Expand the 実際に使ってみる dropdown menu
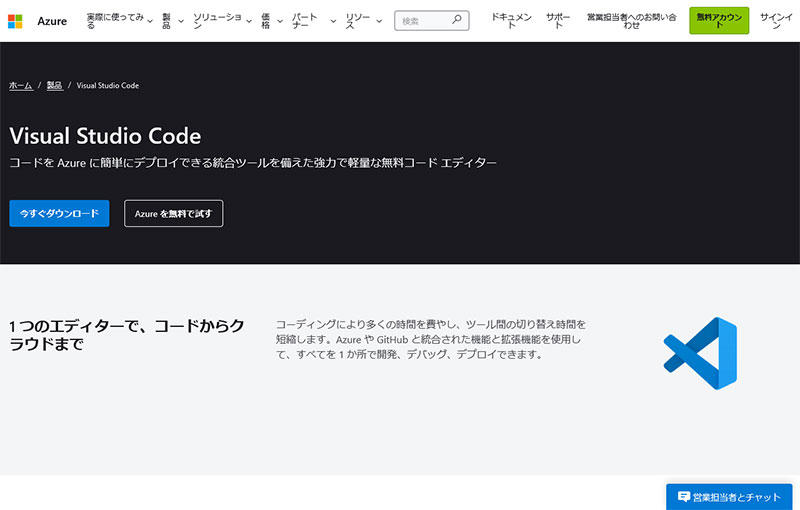Screen dimensions: 800x510 119,21
